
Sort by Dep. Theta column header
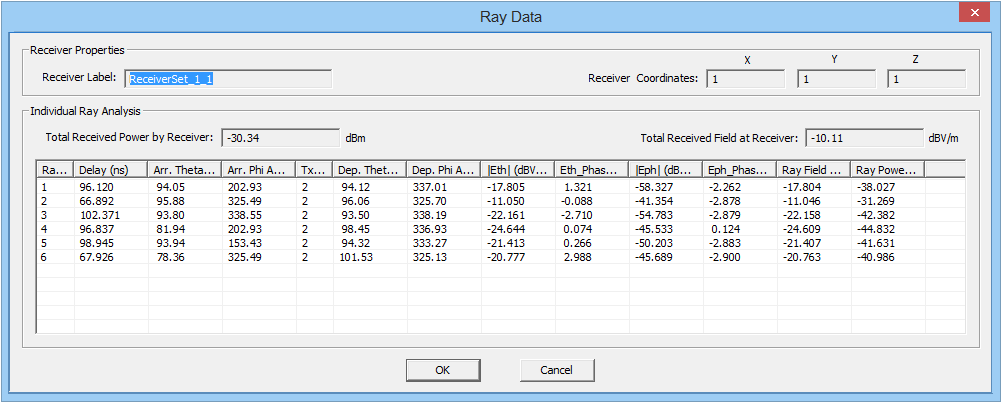pyautogui.click(x=369, y=170)
